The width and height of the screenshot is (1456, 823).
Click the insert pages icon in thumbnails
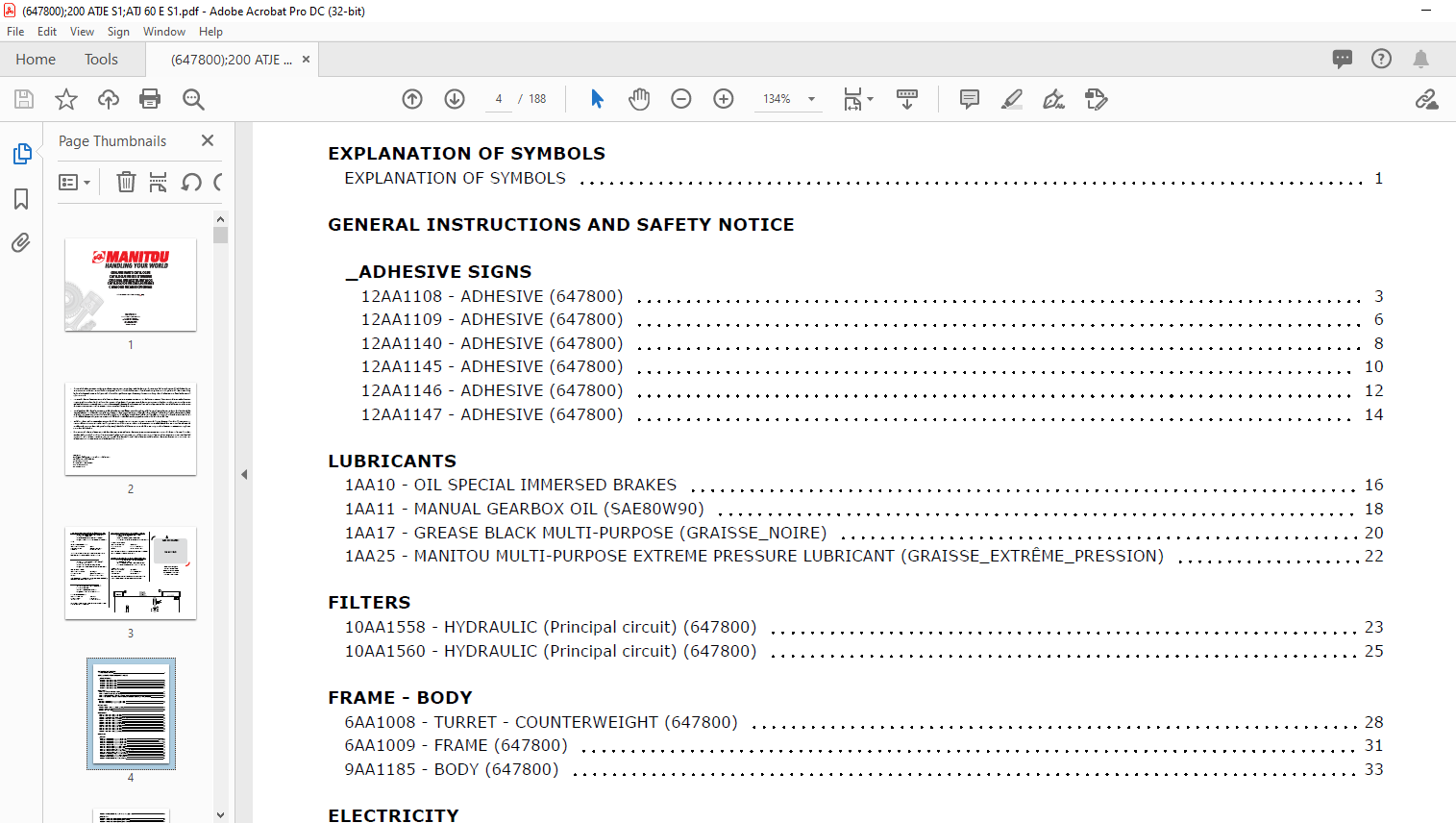[159, 182]
